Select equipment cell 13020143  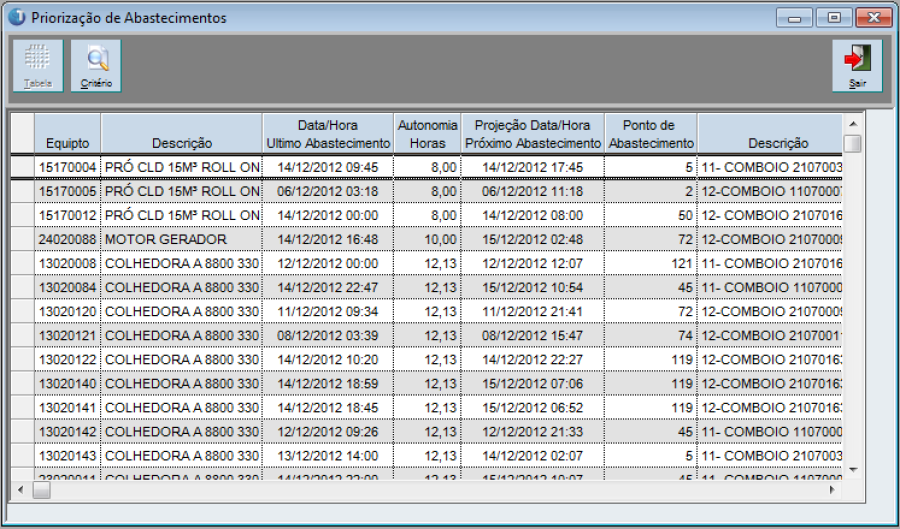pos(68,456)
